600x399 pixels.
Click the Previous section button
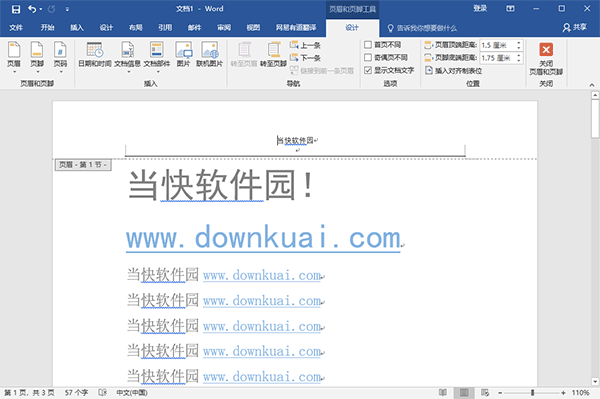pos(305,45)
